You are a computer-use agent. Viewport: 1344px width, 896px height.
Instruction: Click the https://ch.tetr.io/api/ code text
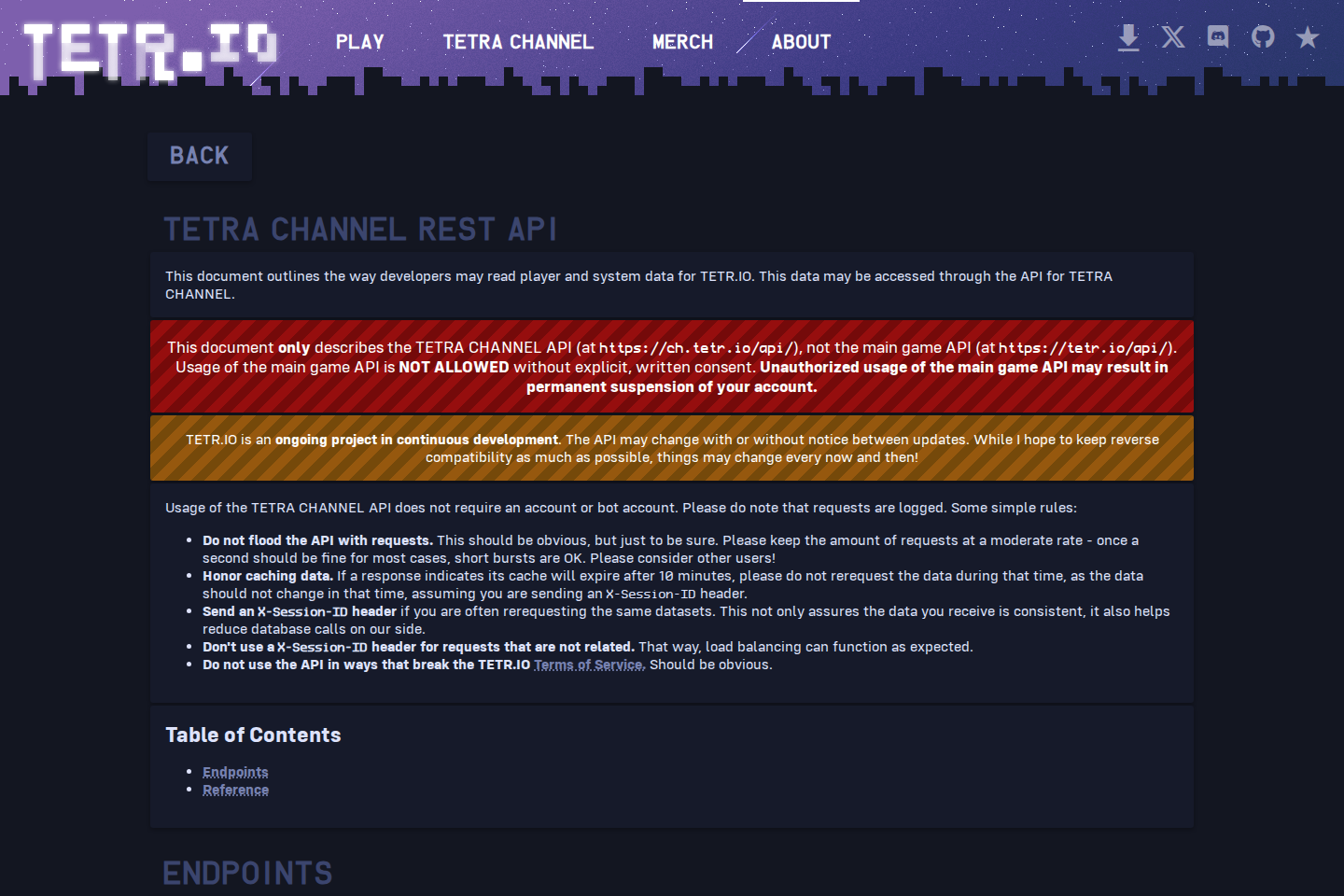[x=698, y=346]
